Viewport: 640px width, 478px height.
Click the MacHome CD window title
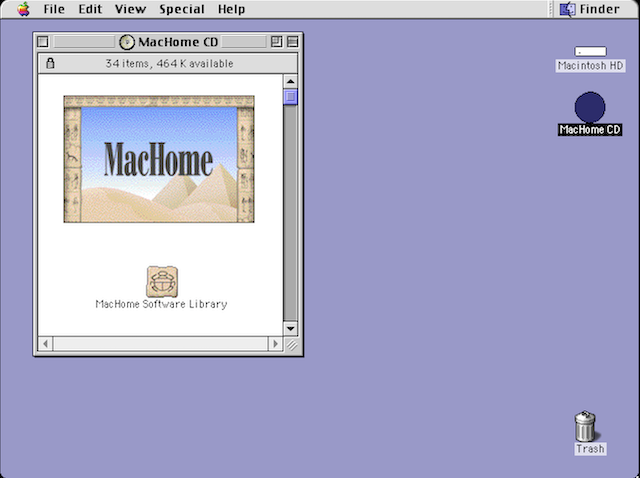178,42
